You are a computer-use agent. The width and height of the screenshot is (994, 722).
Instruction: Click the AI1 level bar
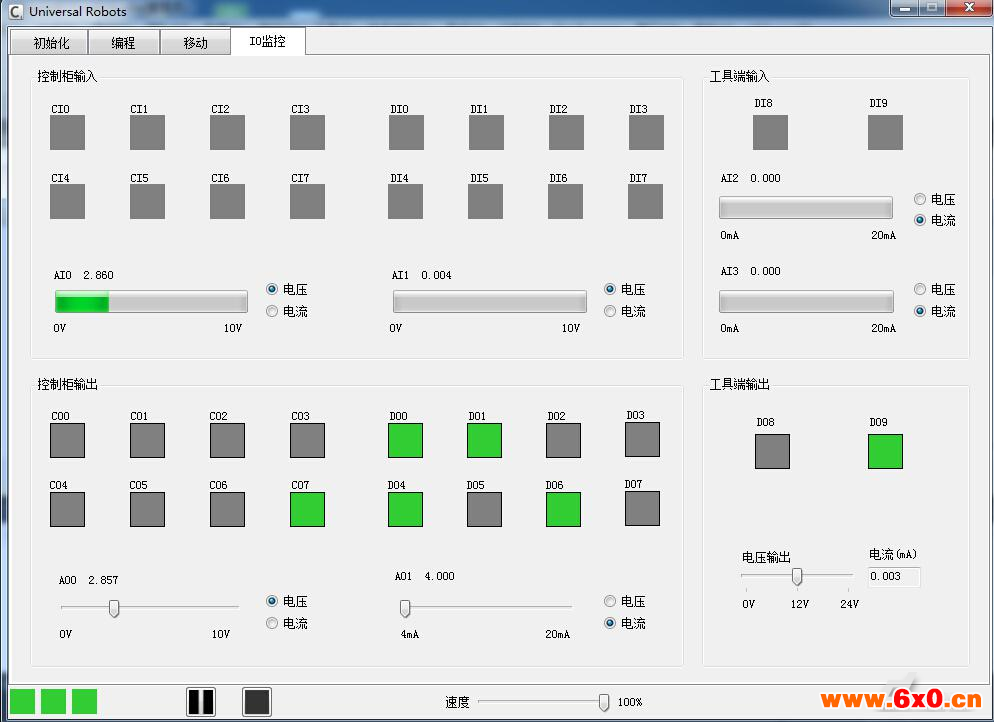click(489, 302)
